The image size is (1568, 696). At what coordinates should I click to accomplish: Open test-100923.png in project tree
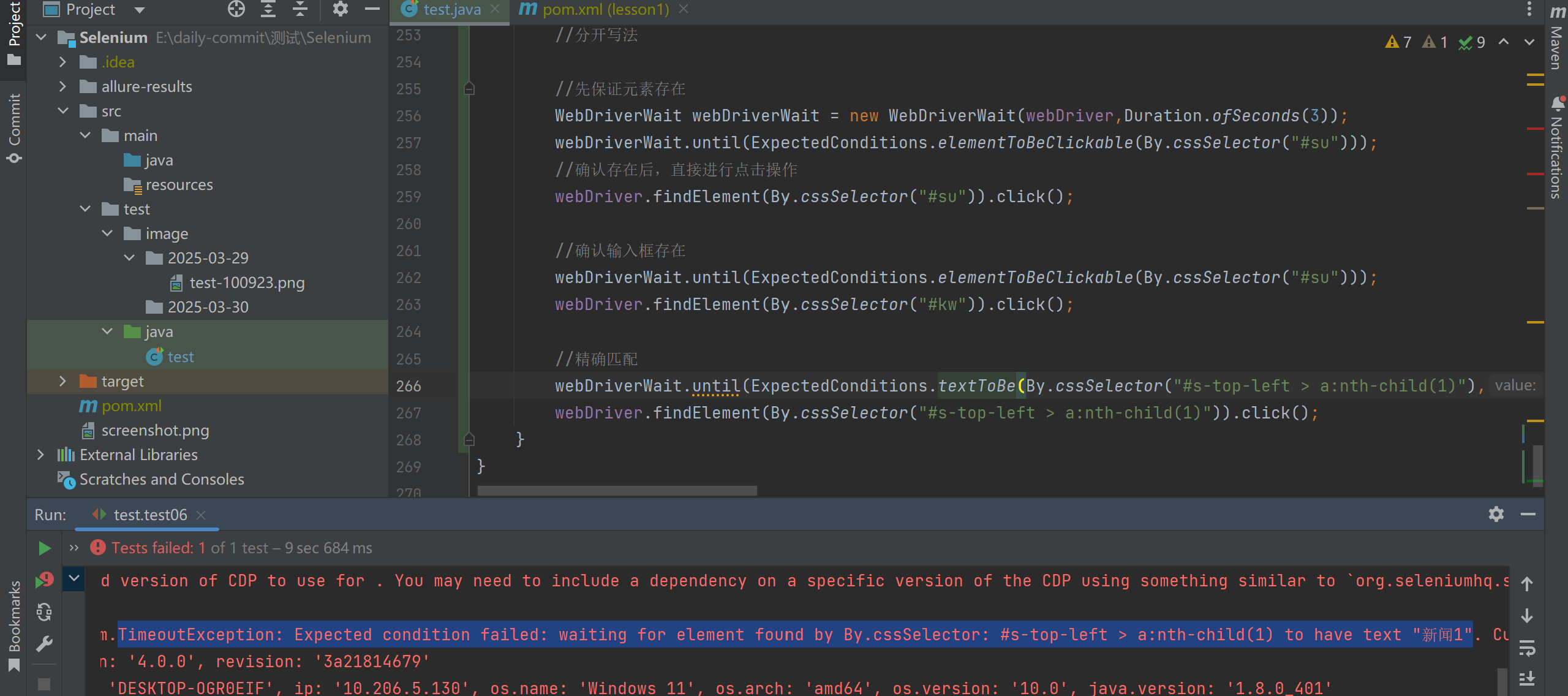point(246,282)
